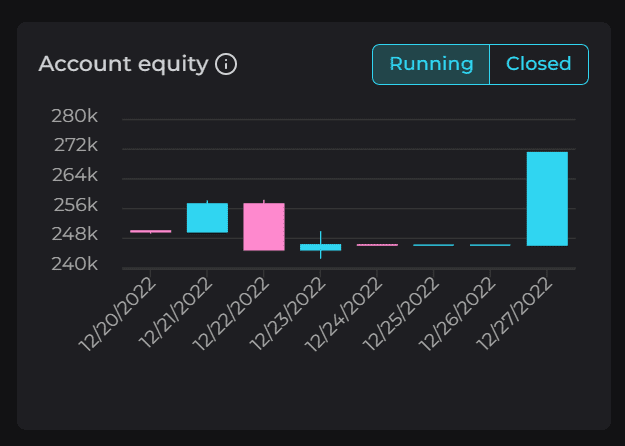Click the Account equity title
Image resolution: width=625 pixels, height=446 pixels.
124,64
